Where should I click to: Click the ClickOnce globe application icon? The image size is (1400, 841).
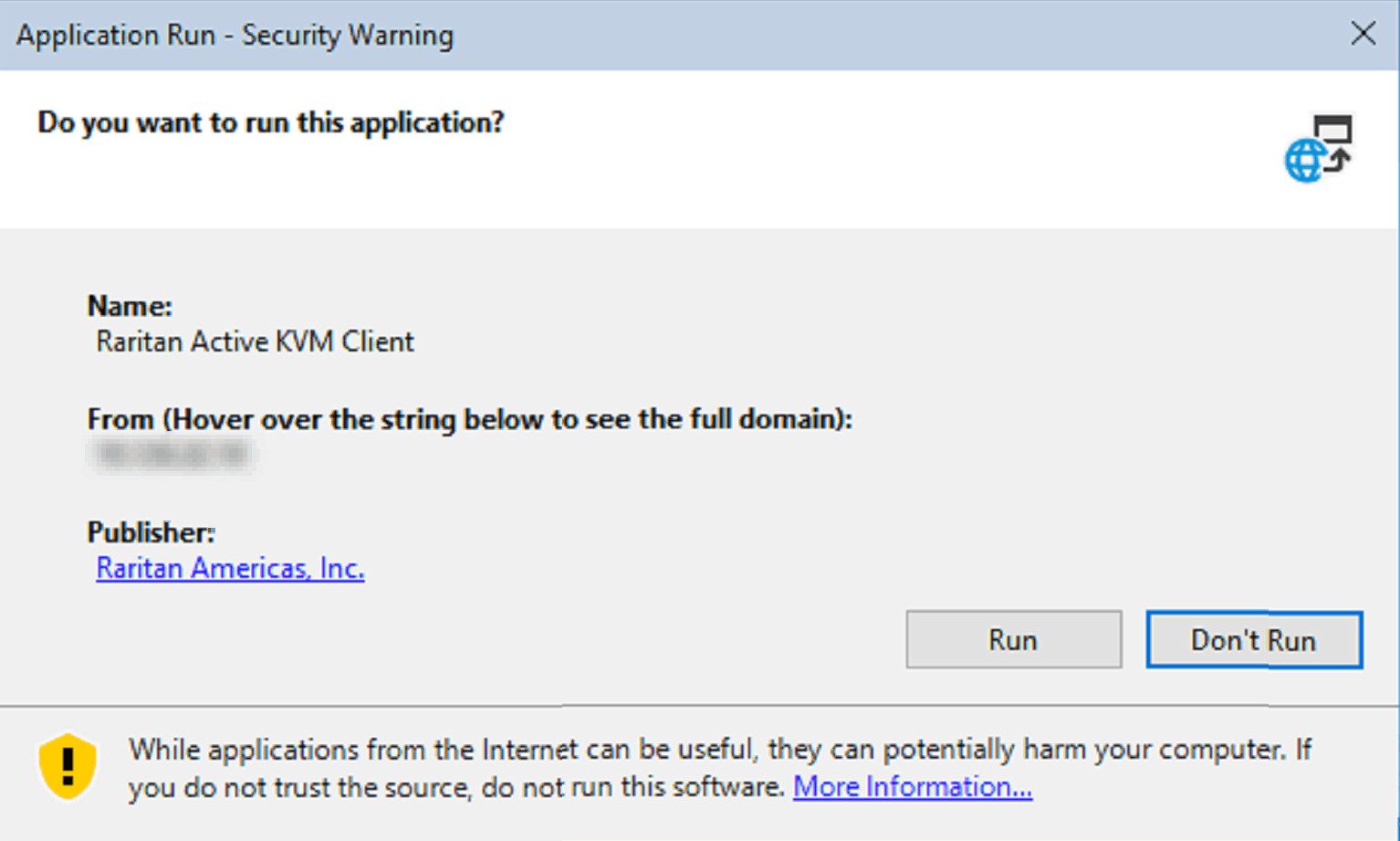[1318, 148]
